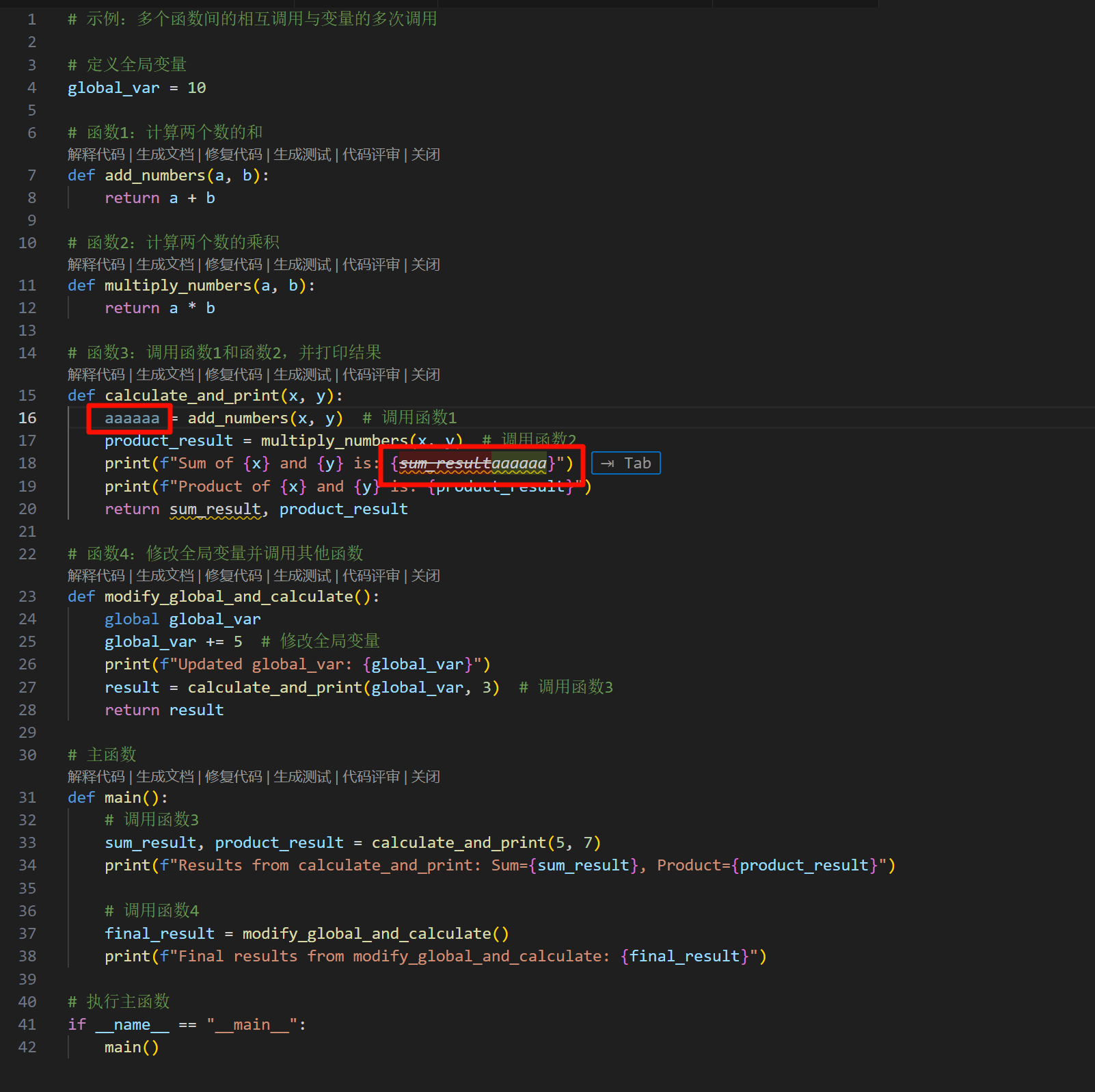Click 生成测试 above the modify_global_and_calculate function
The image size is (1095, 1092).
tap(302, 576)
